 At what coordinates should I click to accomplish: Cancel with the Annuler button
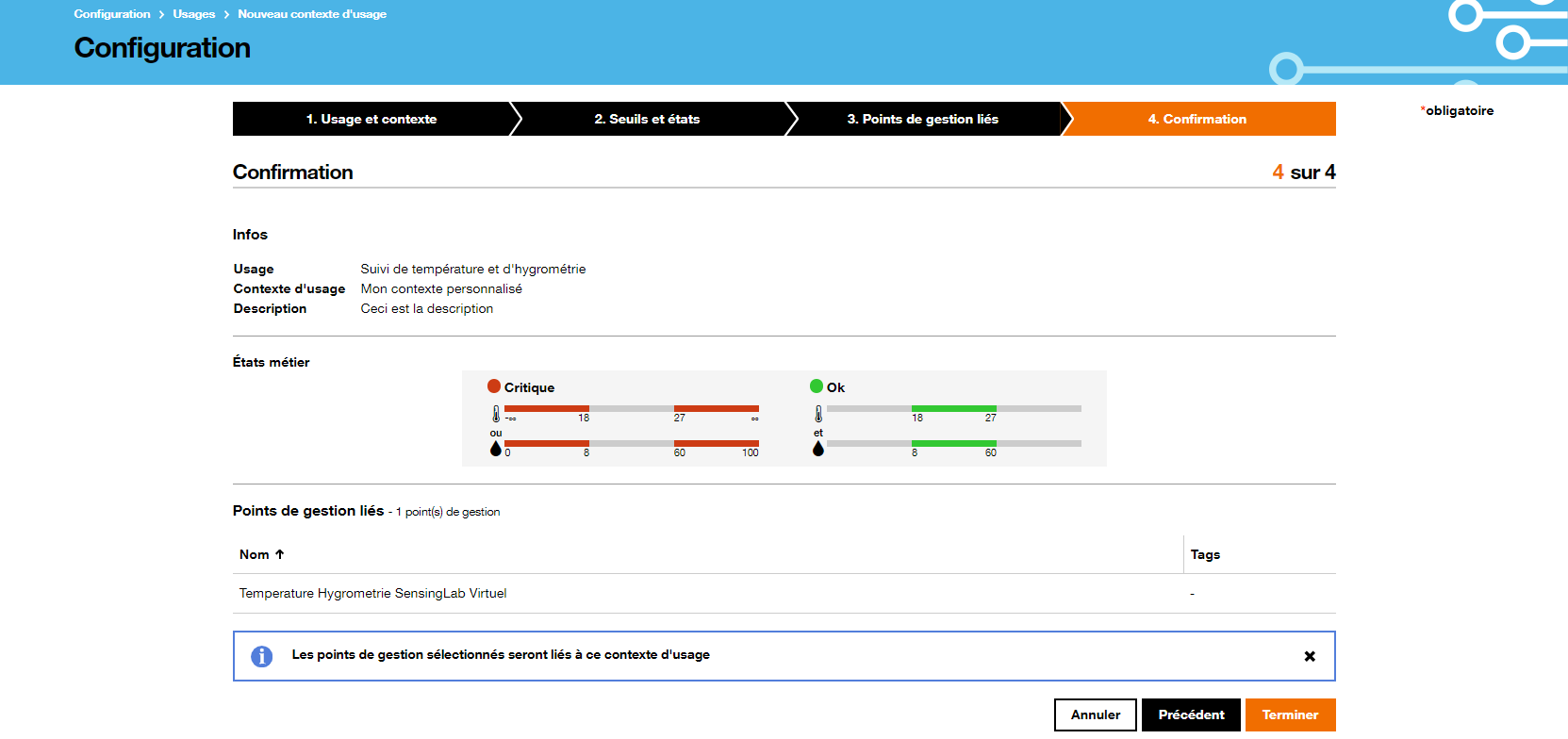point(1096,714)
